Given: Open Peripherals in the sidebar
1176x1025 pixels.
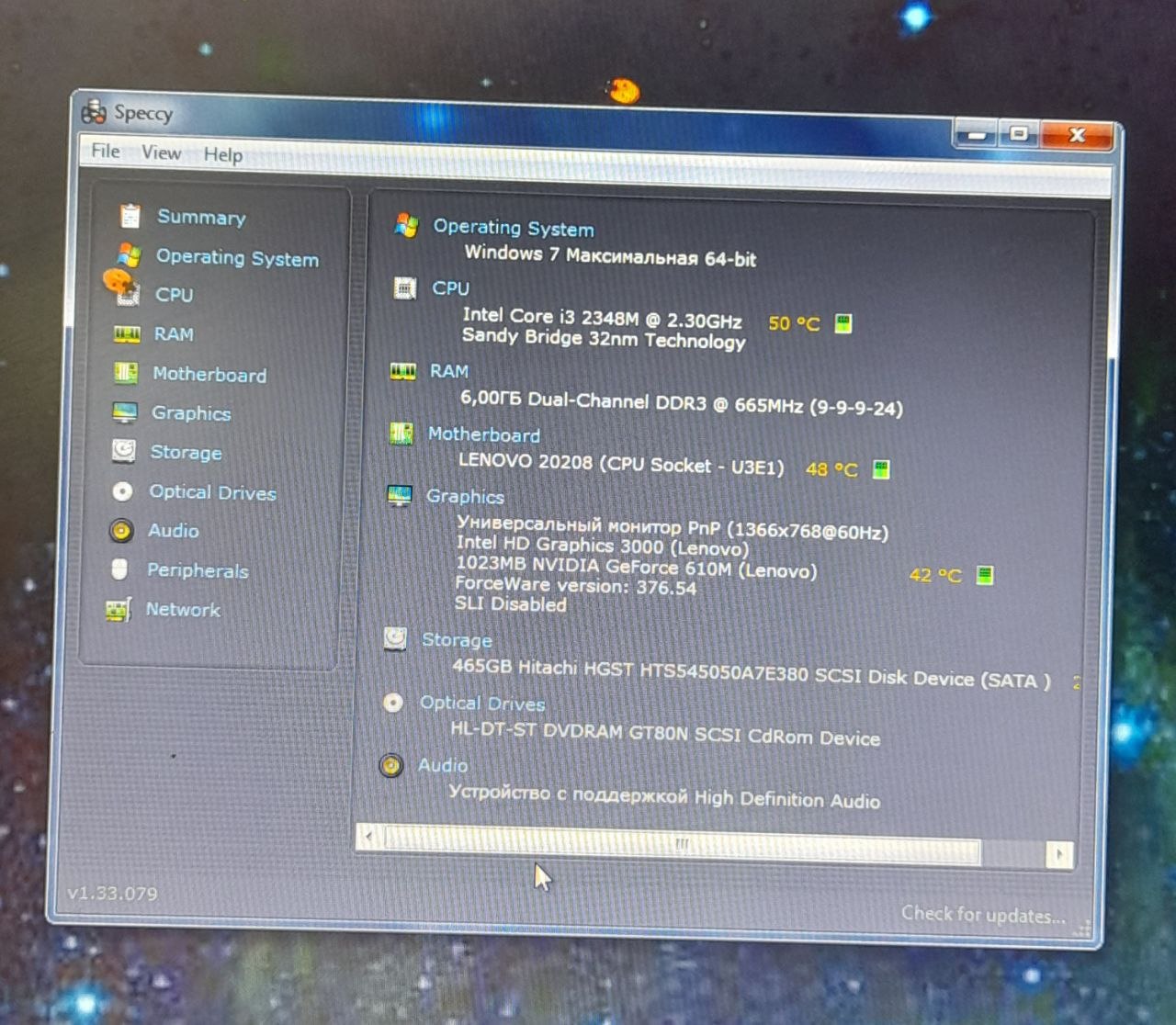Looking at the screenshot, I should point(198,570).
